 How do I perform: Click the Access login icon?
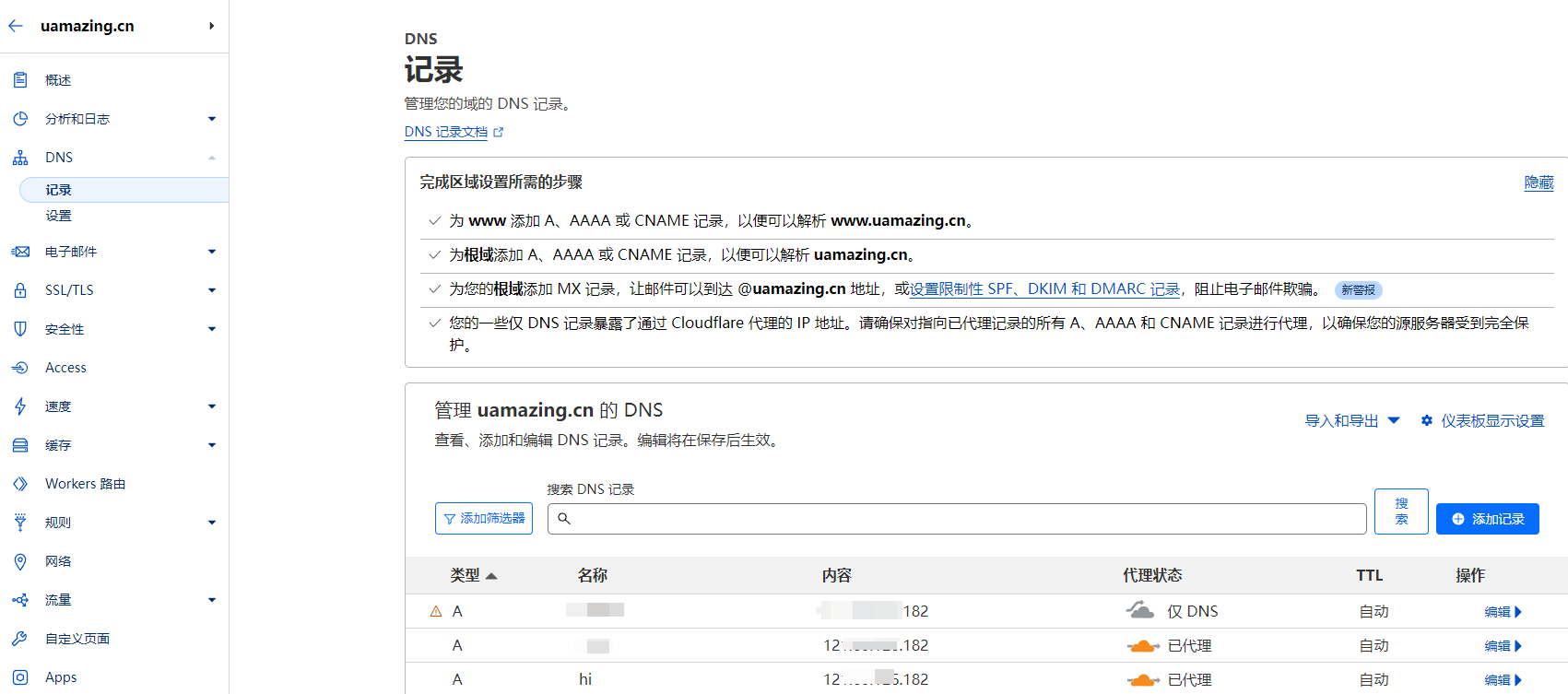point(20,368)
